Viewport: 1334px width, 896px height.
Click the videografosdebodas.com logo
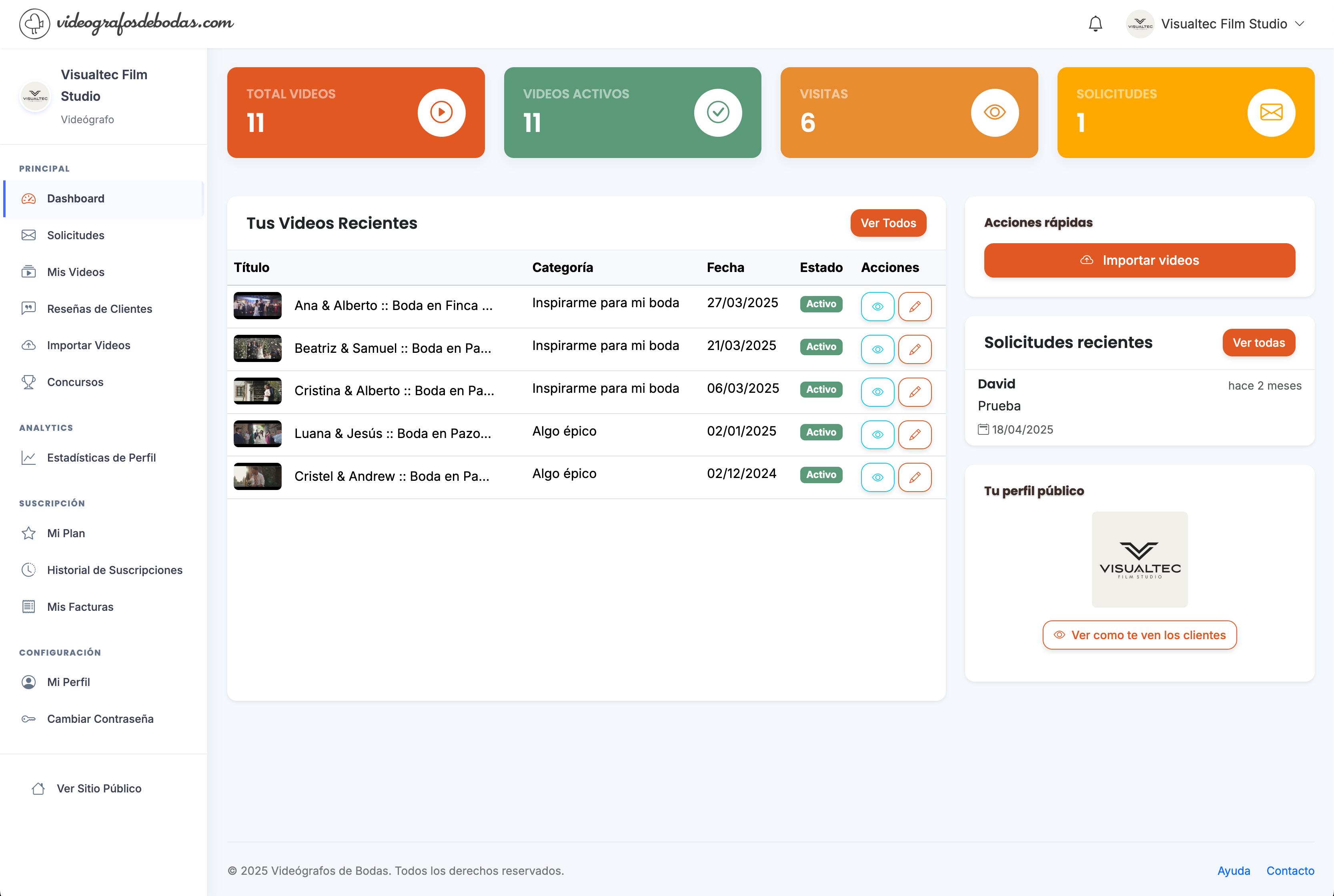(x=126, y=24)
